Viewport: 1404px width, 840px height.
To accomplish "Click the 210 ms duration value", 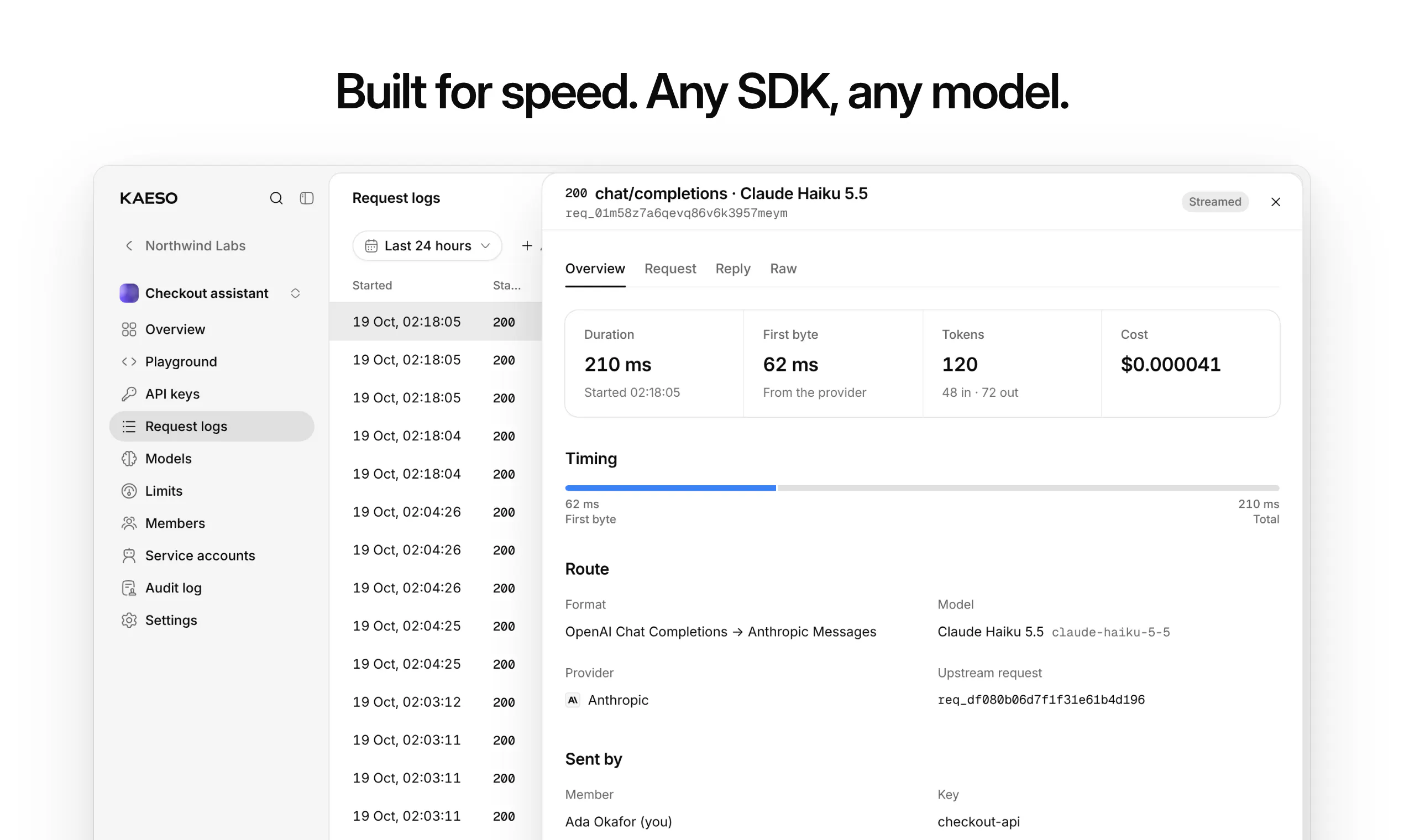I will coord(617,364).
